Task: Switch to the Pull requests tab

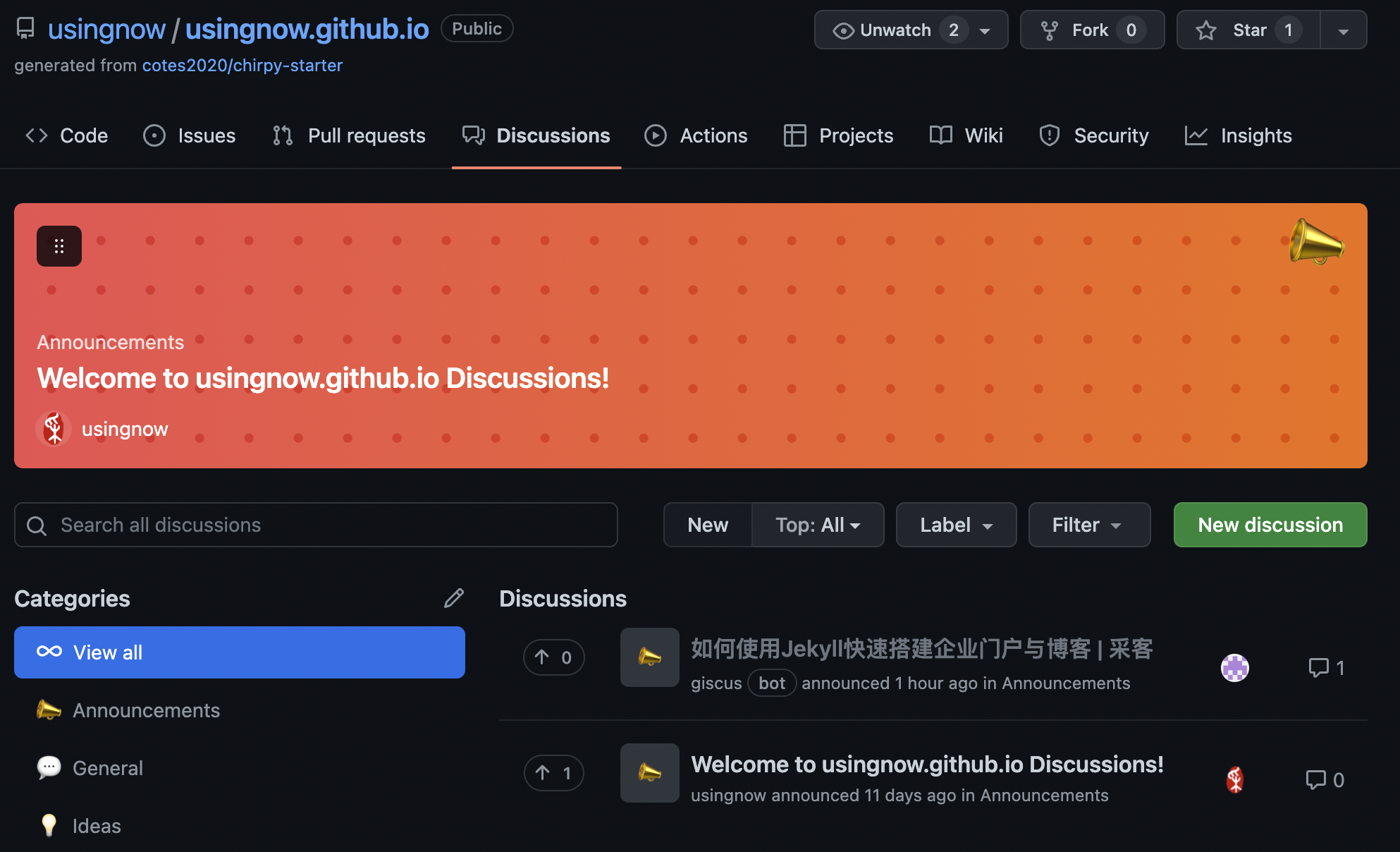Action: (349, 135)
